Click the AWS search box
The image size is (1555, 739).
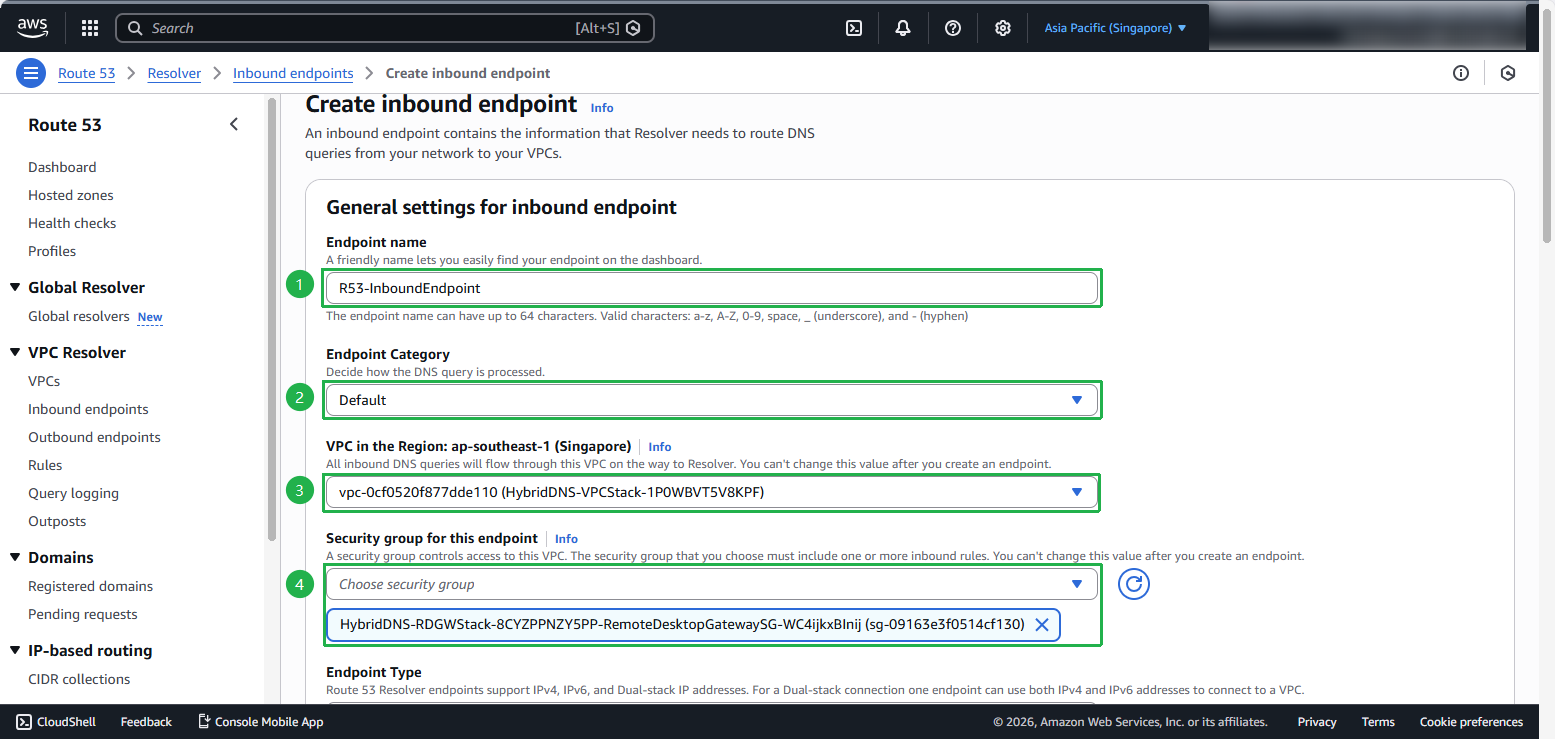coord(385,28)
